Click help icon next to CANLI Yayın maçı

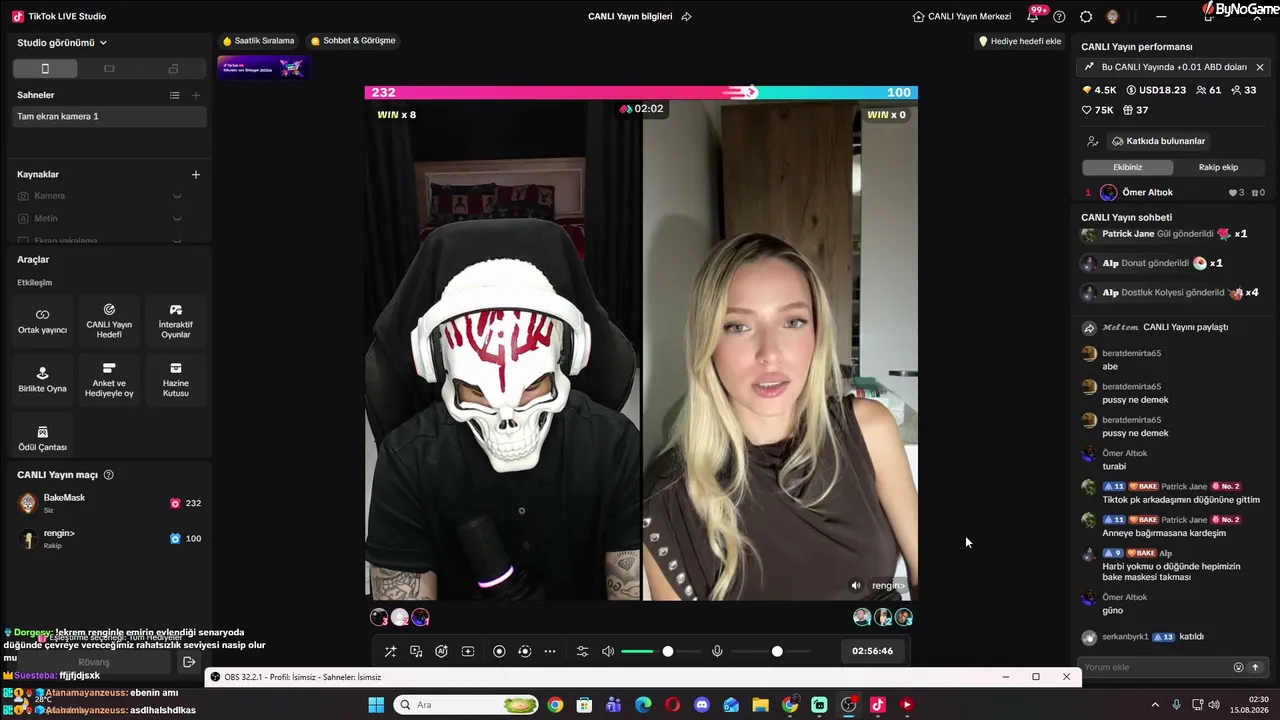pyautogui.click(x=109, y=475)
